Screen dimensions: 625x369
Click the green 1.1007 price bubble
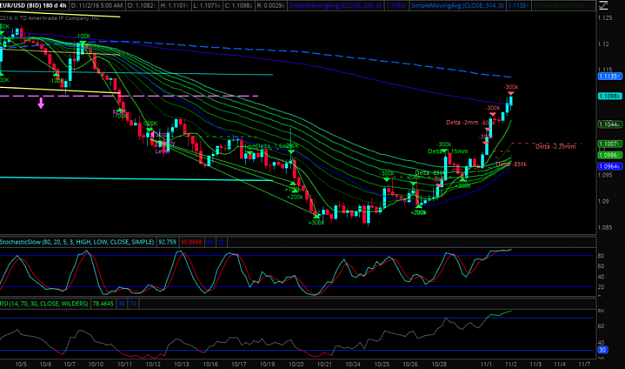[x=609, y=143]
